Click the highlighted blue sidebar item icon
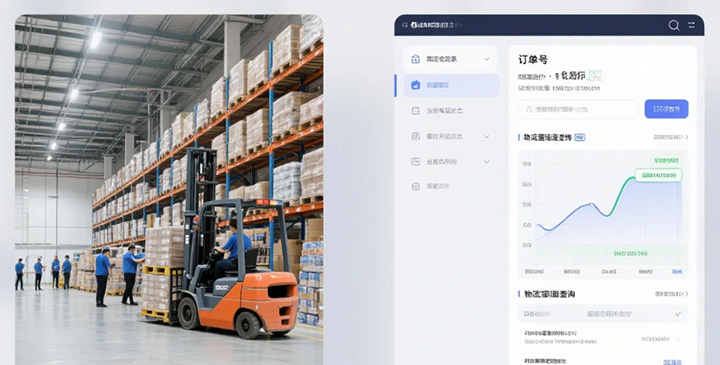This screenshot has width=720, height=365. click(x=416, y=85)
